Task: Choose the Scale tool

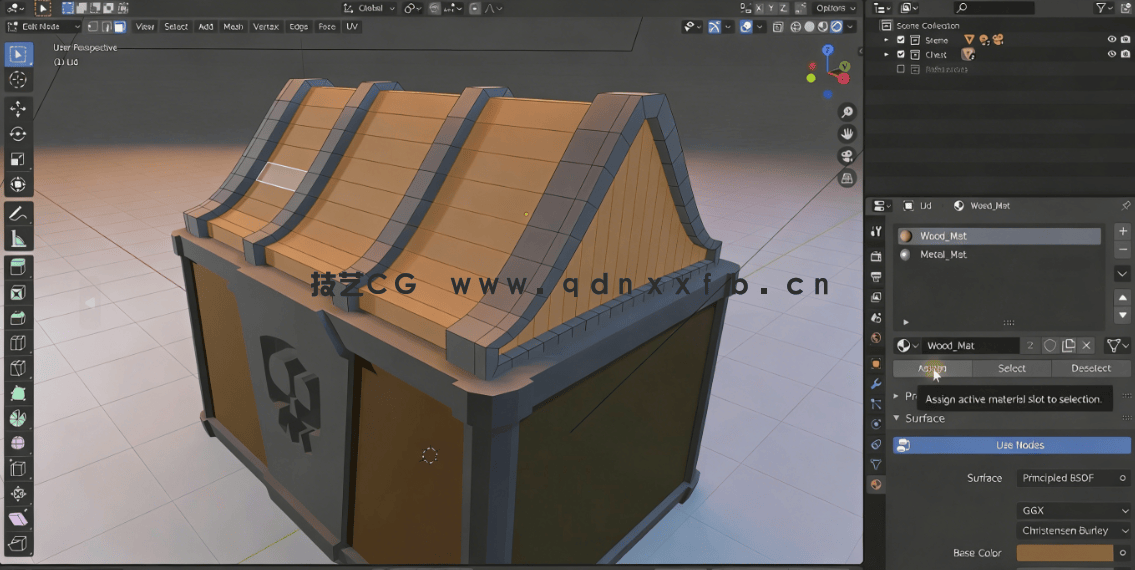Action: coord(18,159)
